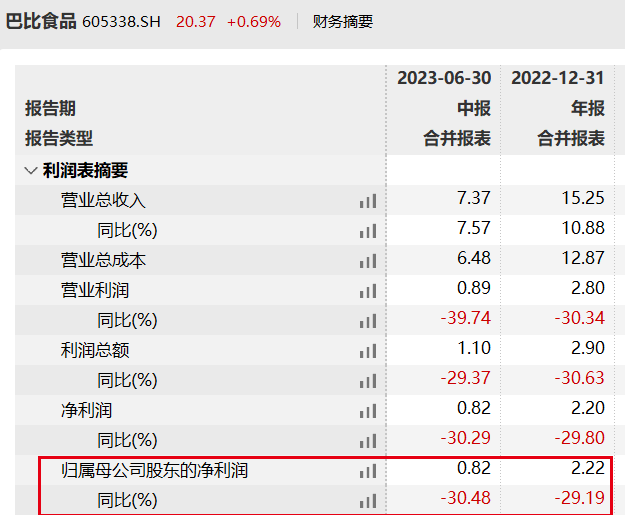The image size is (625, 515).
Task: Open chart icon for 归属母公司股东的净利润 row
Action: (368, 471)
